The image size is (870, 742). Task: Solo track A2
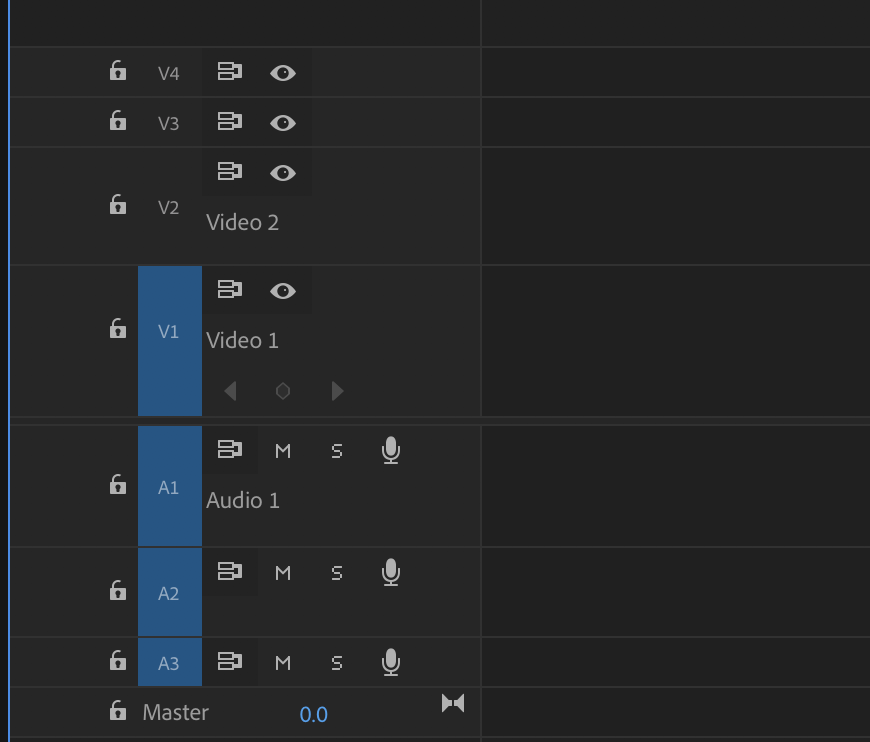[337, 573]
